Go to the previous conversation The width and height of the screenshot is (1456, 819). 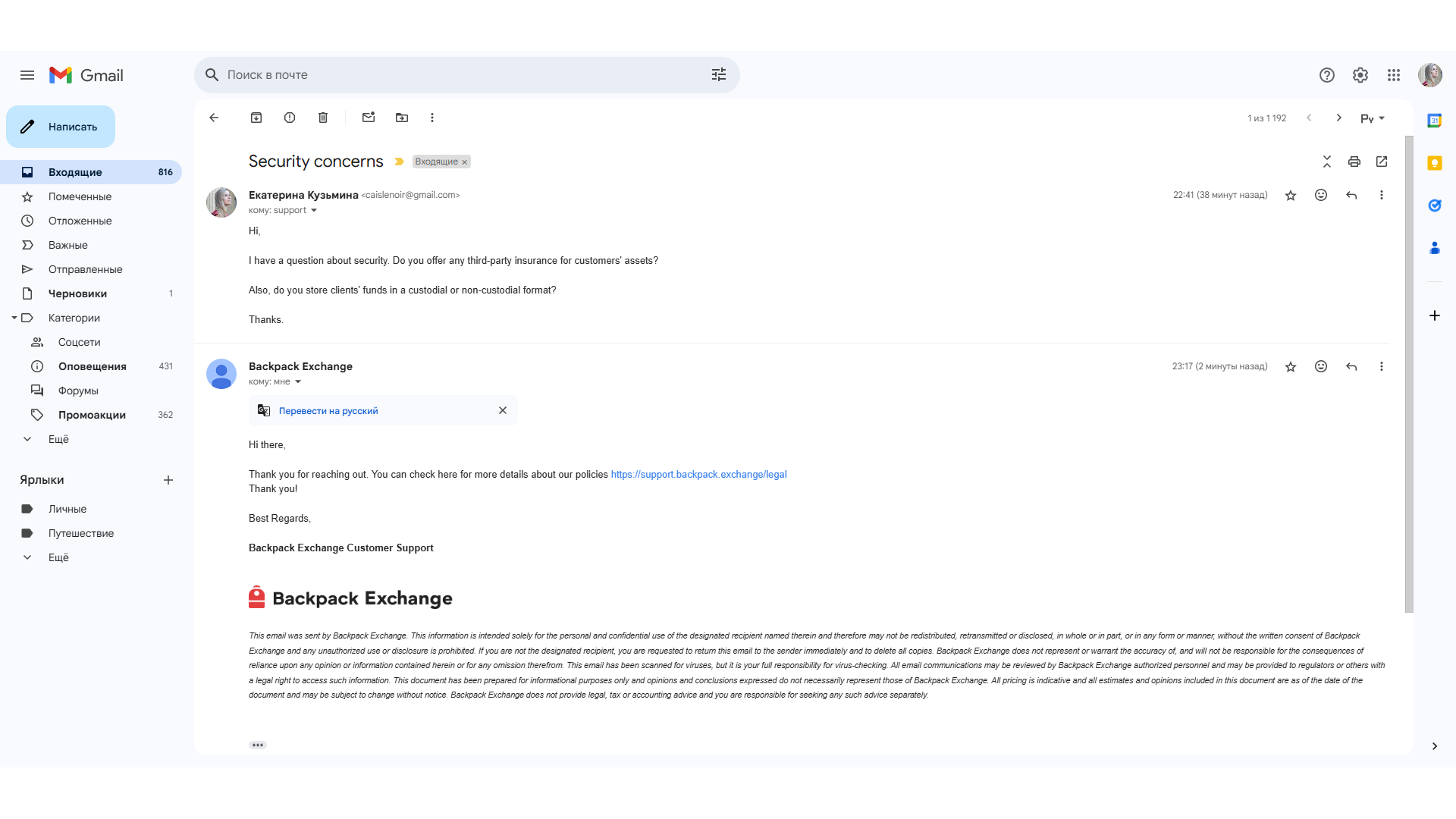[x=1309, y=118]
